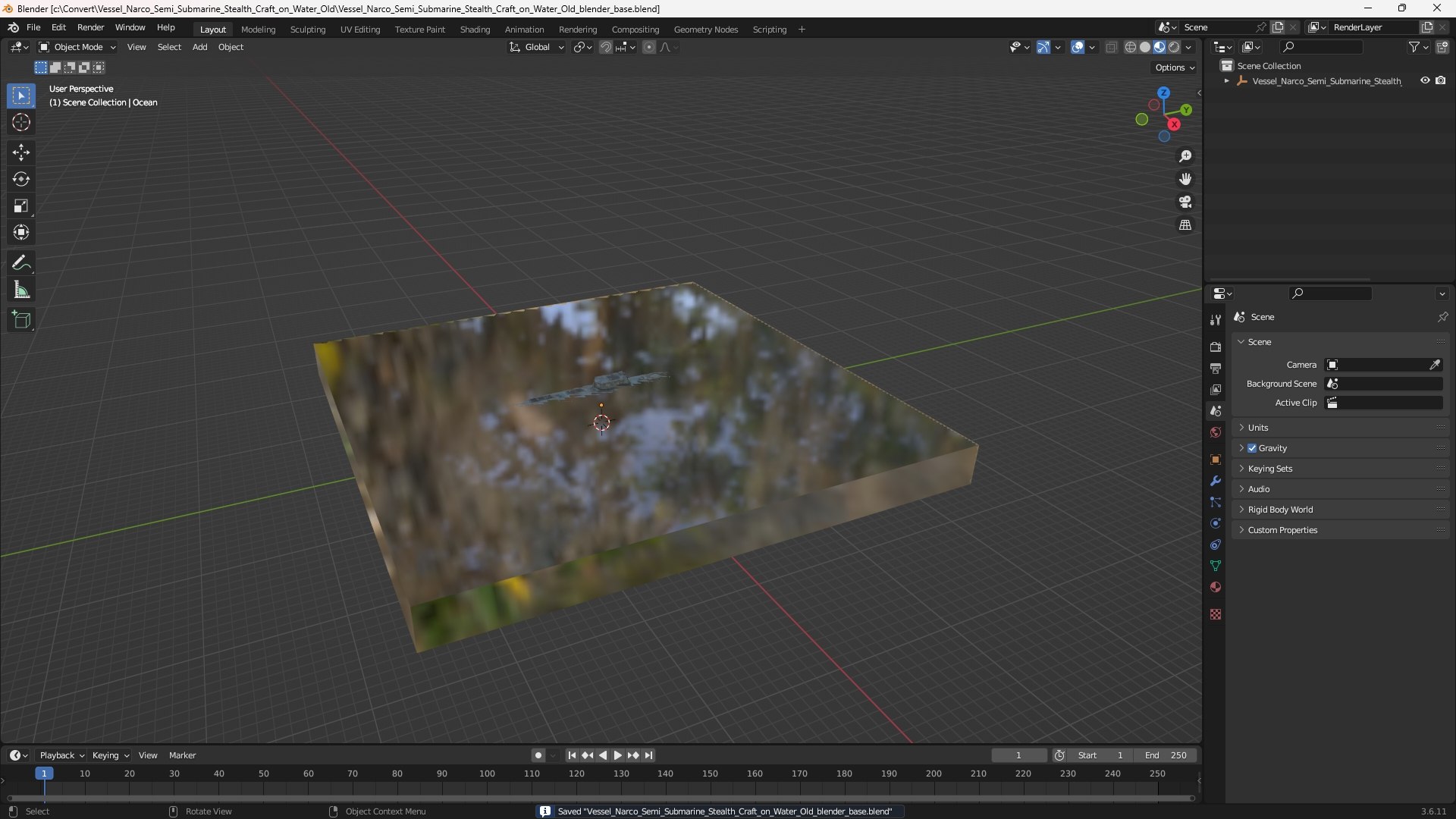
Task: Click the timeline horizontal scrollbar
Action: point(601,798)
